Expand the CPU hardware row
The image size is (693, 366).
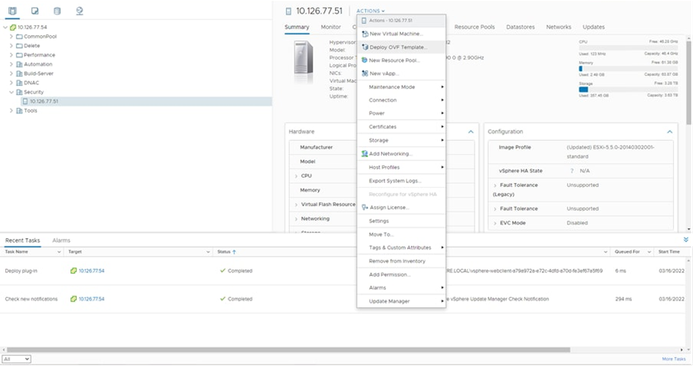click(296, 176)
